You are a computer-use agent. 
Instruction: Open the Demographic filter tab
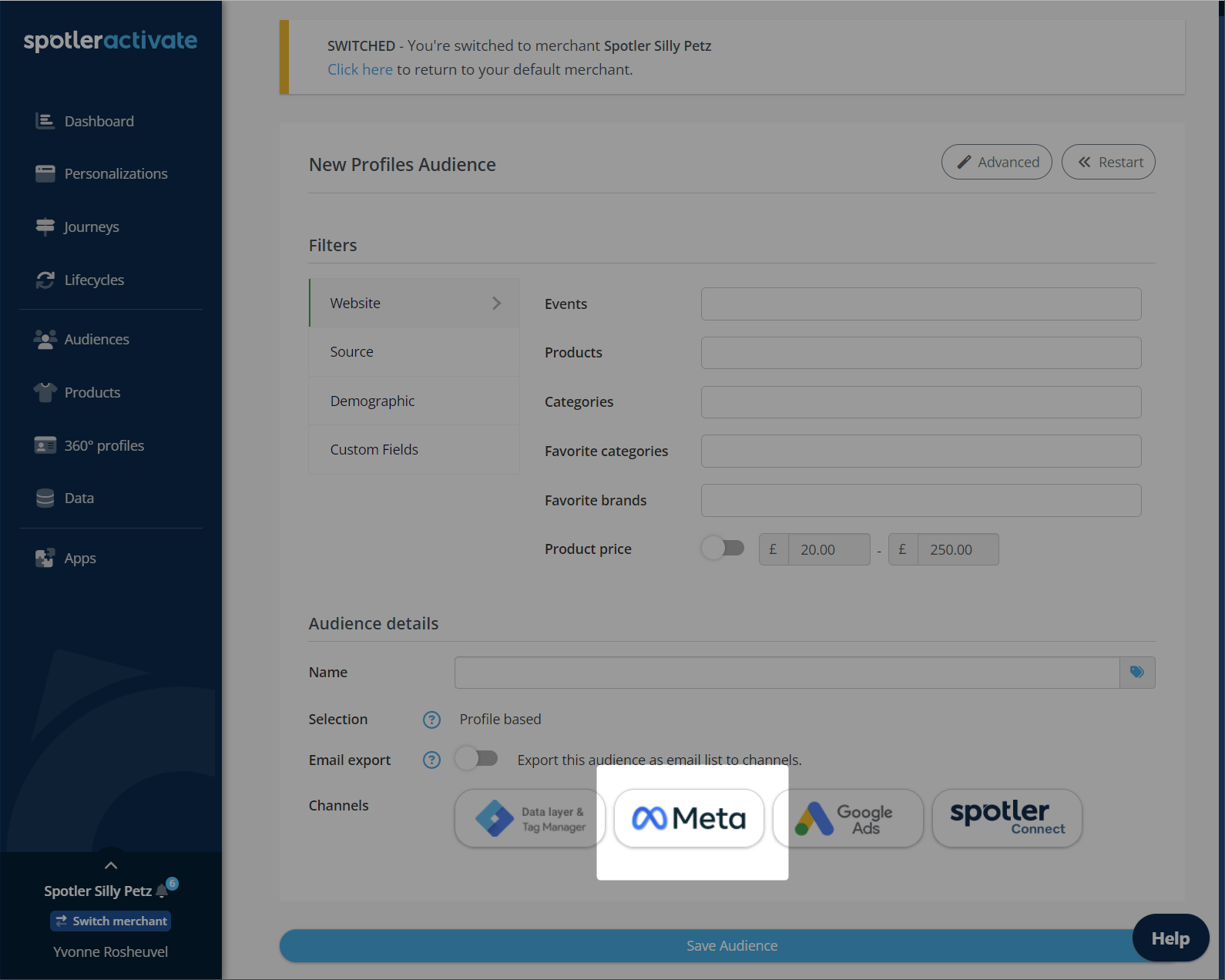pyautogui.click(x=414, y=401)
